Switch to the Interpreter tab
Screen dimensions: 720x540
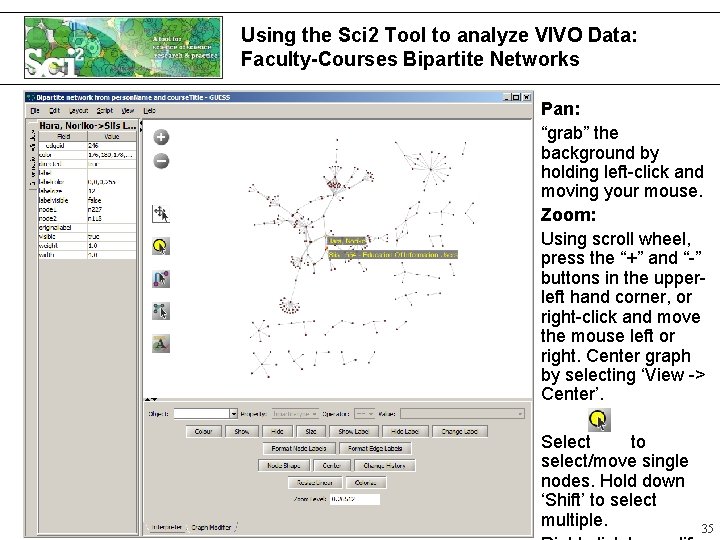pyautogui.click(x=167, y=527)
